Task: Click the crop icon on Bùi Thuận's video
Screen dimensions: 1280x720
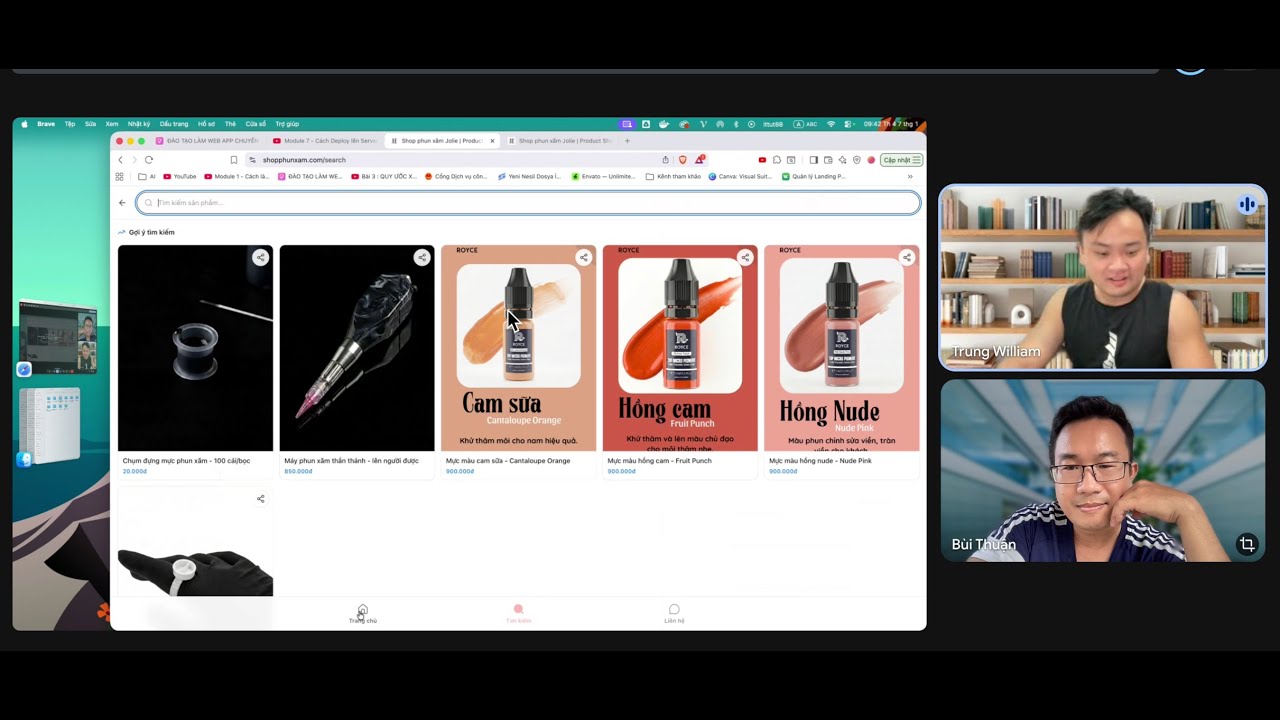Action: coord(1247,544)
